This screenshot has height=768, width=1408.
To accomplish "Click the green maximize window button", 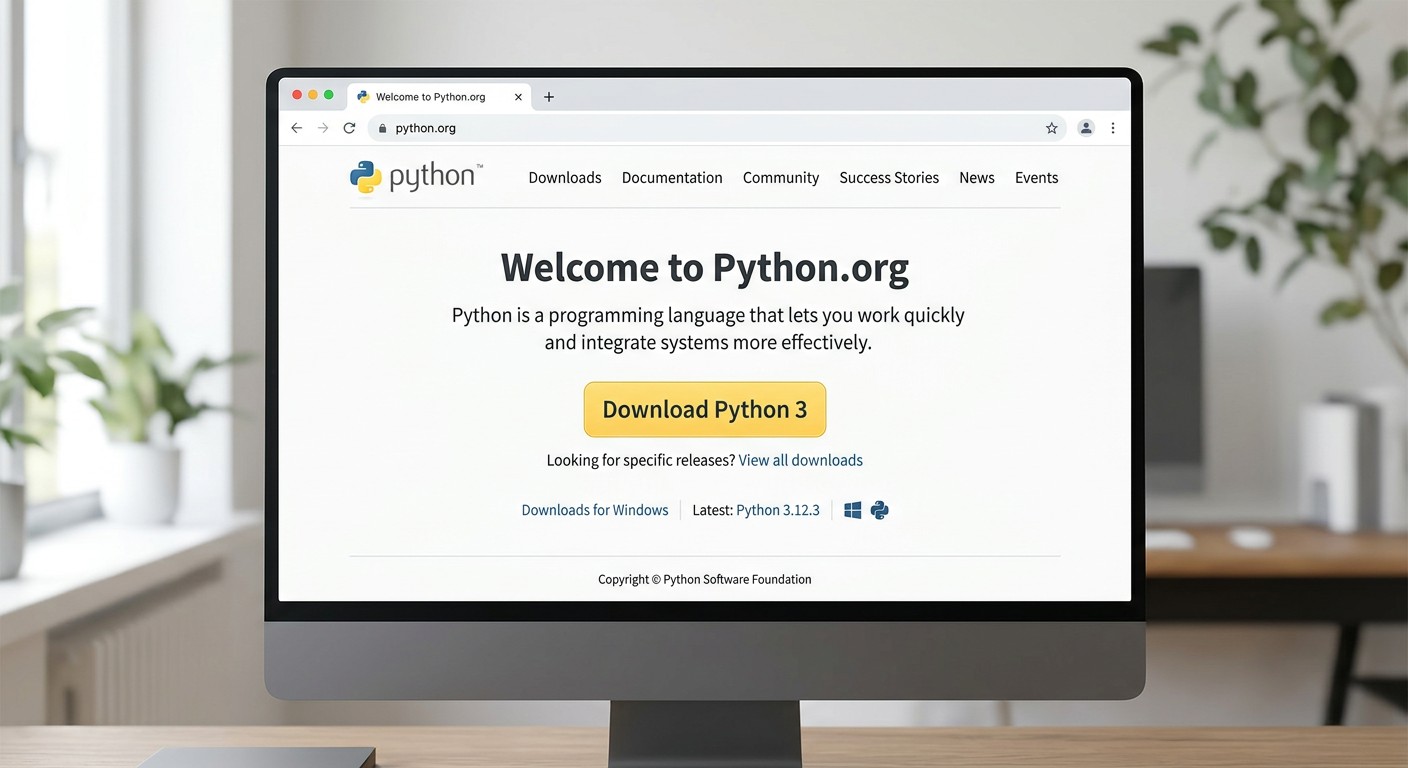I will pos(328,95).
